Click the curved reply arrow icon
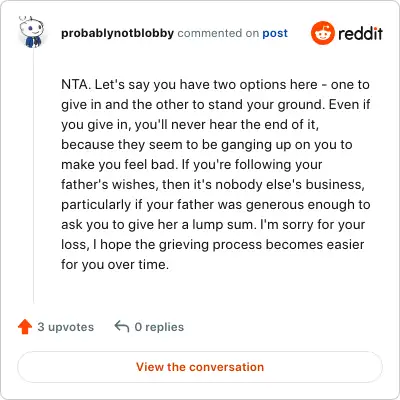The width and height of the screenshot is (400, 400). pos(122,326)
